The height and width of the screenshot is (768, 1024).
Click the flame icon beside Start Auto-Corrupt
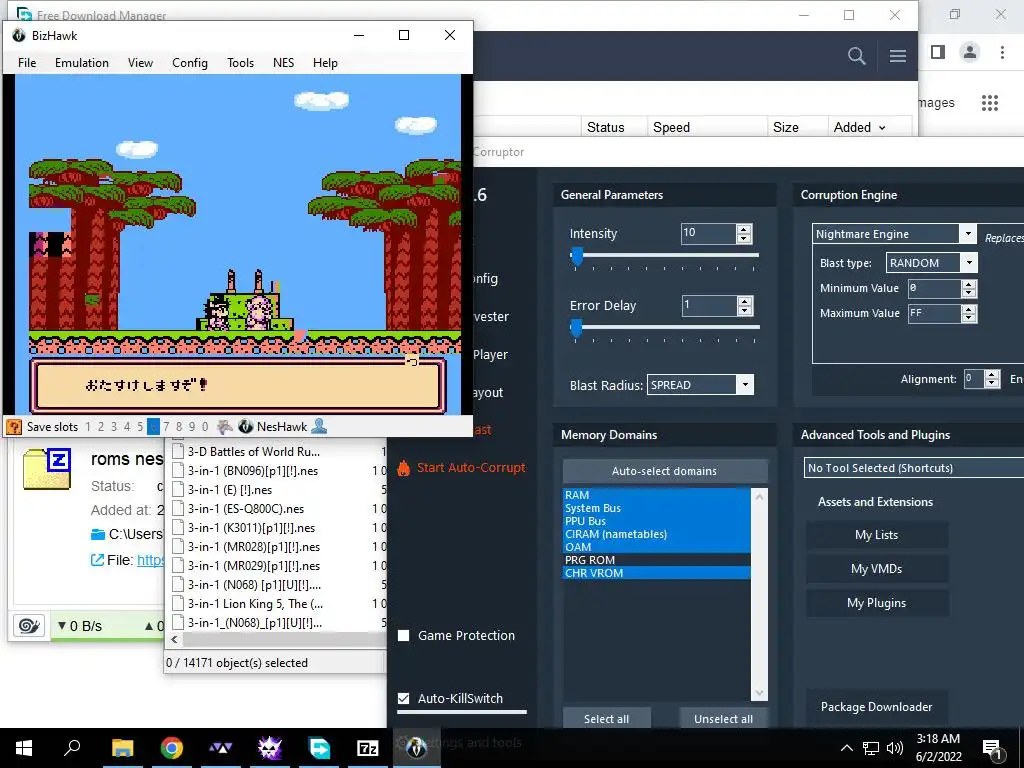[x=404, y=468]
